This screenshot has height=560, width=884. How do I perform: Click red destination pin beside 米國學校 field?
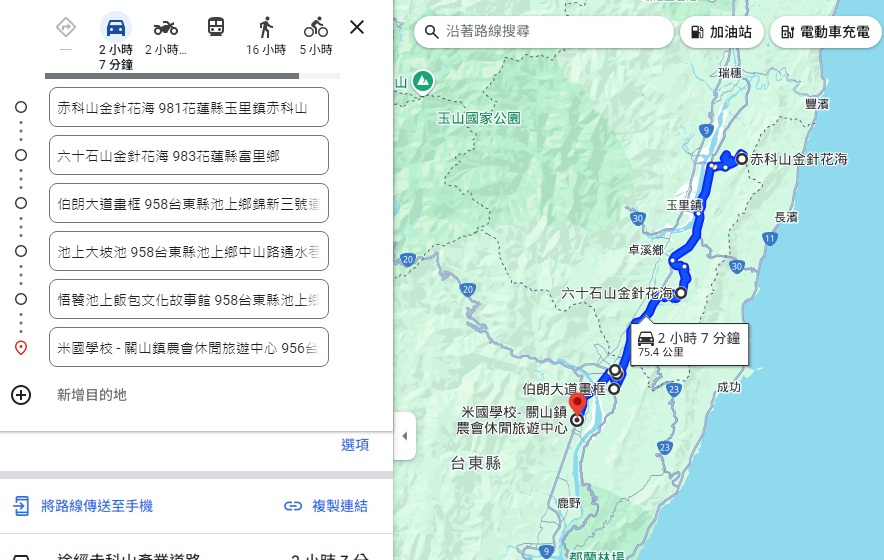click(21, 348)
